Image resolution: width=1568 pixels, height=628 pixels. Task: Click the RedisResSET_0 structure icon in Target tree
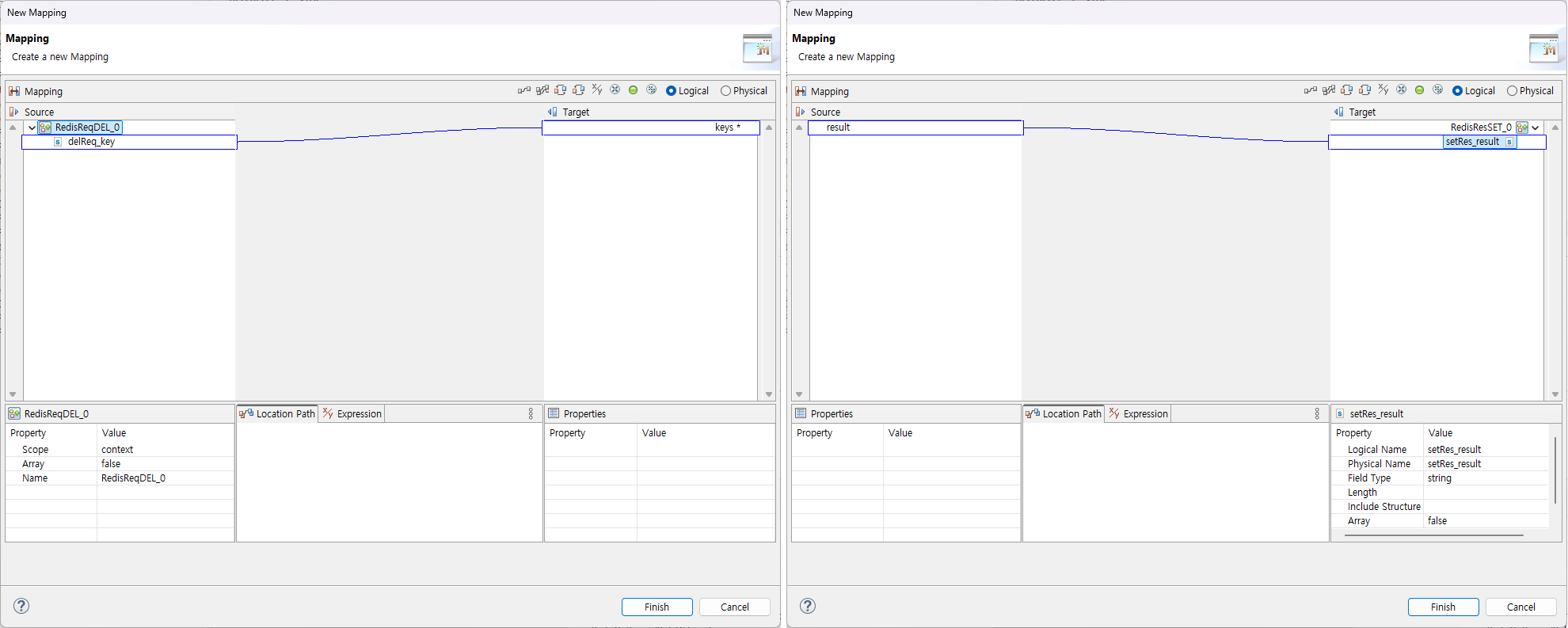[1522, 128]
